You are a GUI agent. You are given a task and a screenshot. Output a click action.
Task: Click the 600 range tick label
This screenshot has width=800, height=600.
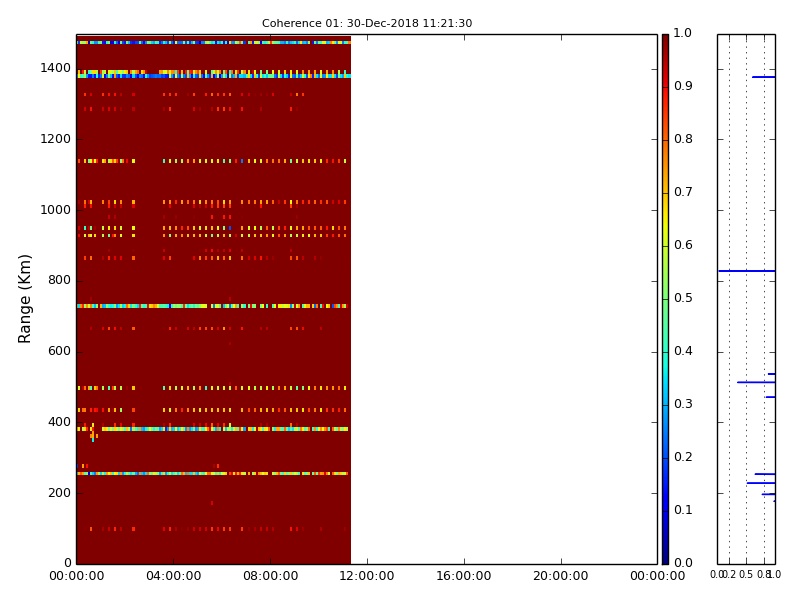(59, 351)
